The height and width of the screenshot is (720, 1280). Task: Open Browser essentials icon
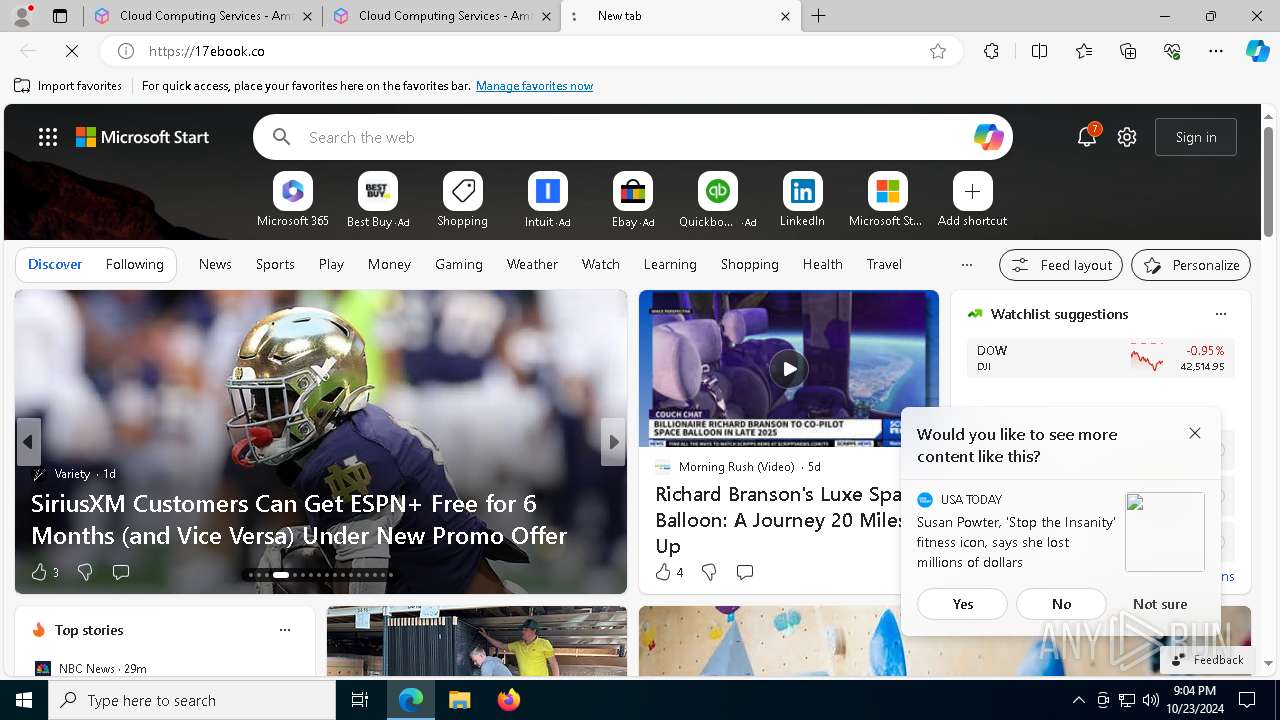point(1172,51)
